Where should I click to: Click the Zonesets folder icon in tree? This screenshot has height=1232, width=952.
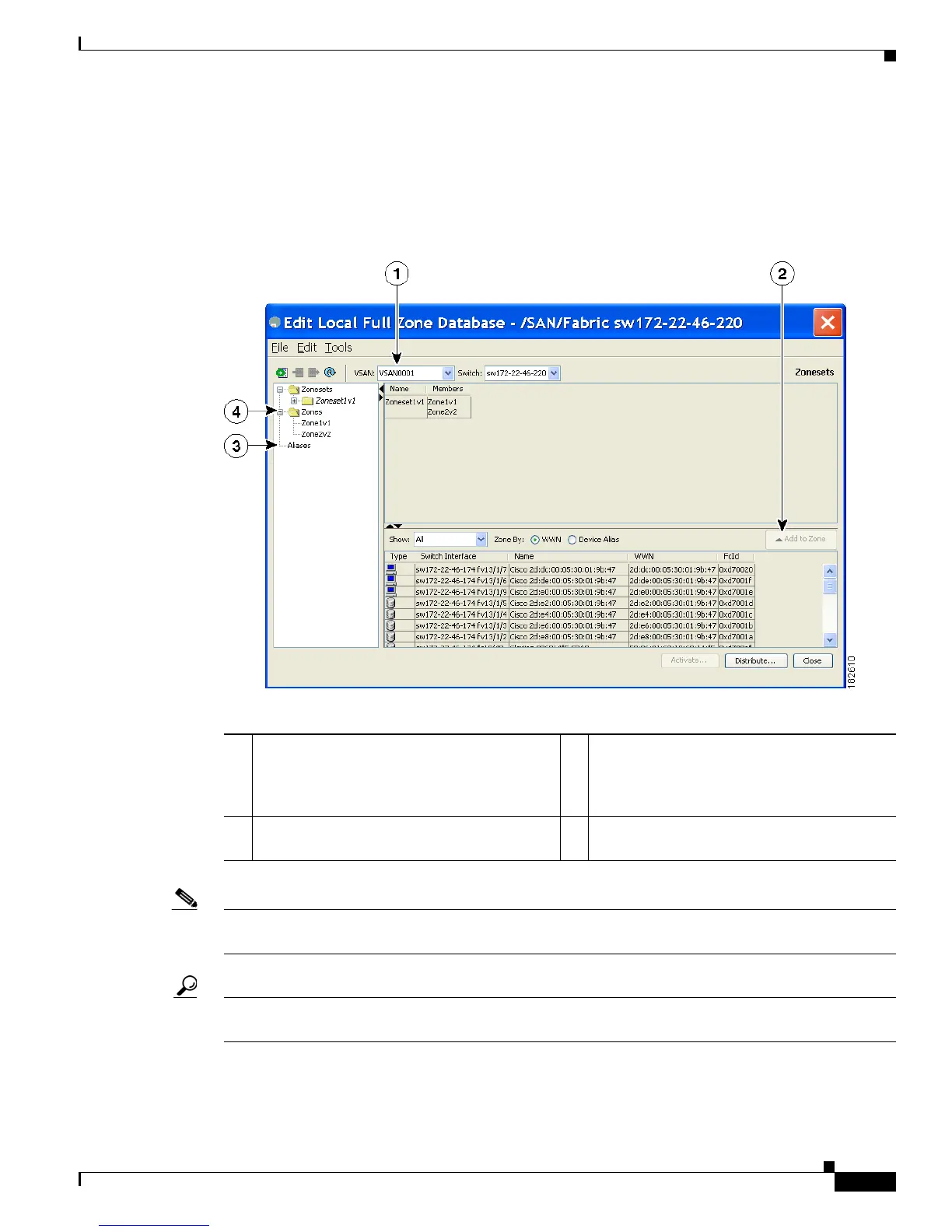[x=293, y=390]
